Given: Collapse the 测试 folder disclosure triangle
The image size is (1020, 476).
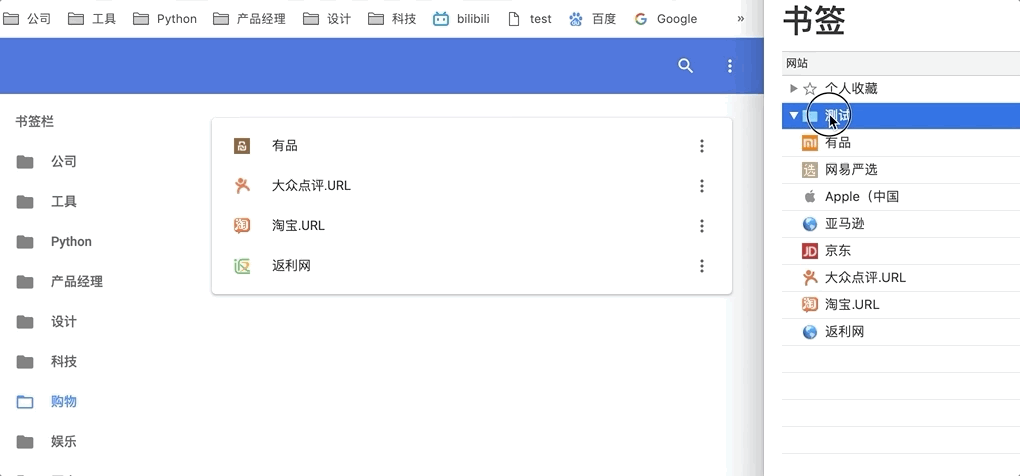Looking at the screenshot, I should [793, 116].
